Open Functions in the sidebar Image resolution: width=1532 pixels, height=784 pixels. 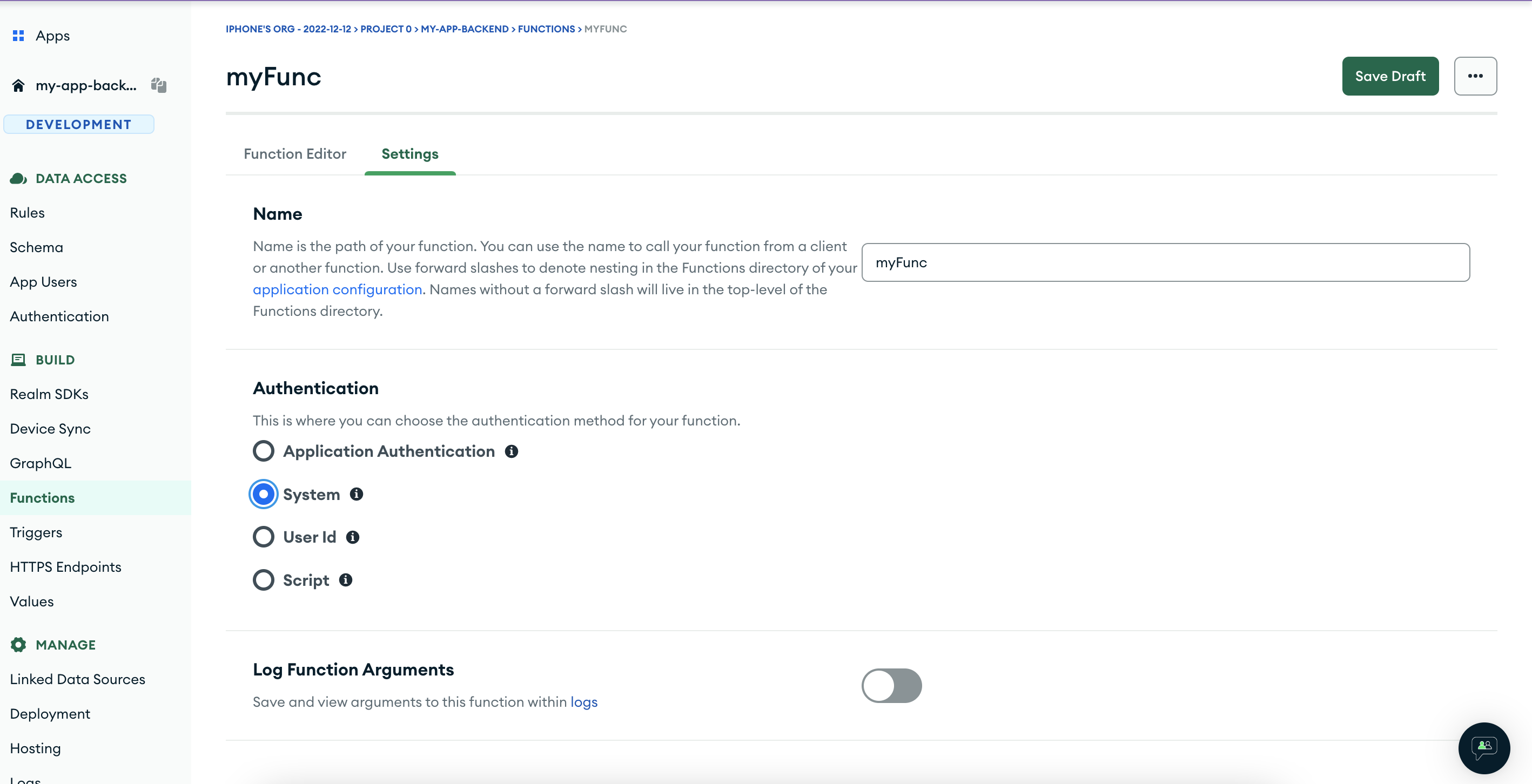point(96,498)
